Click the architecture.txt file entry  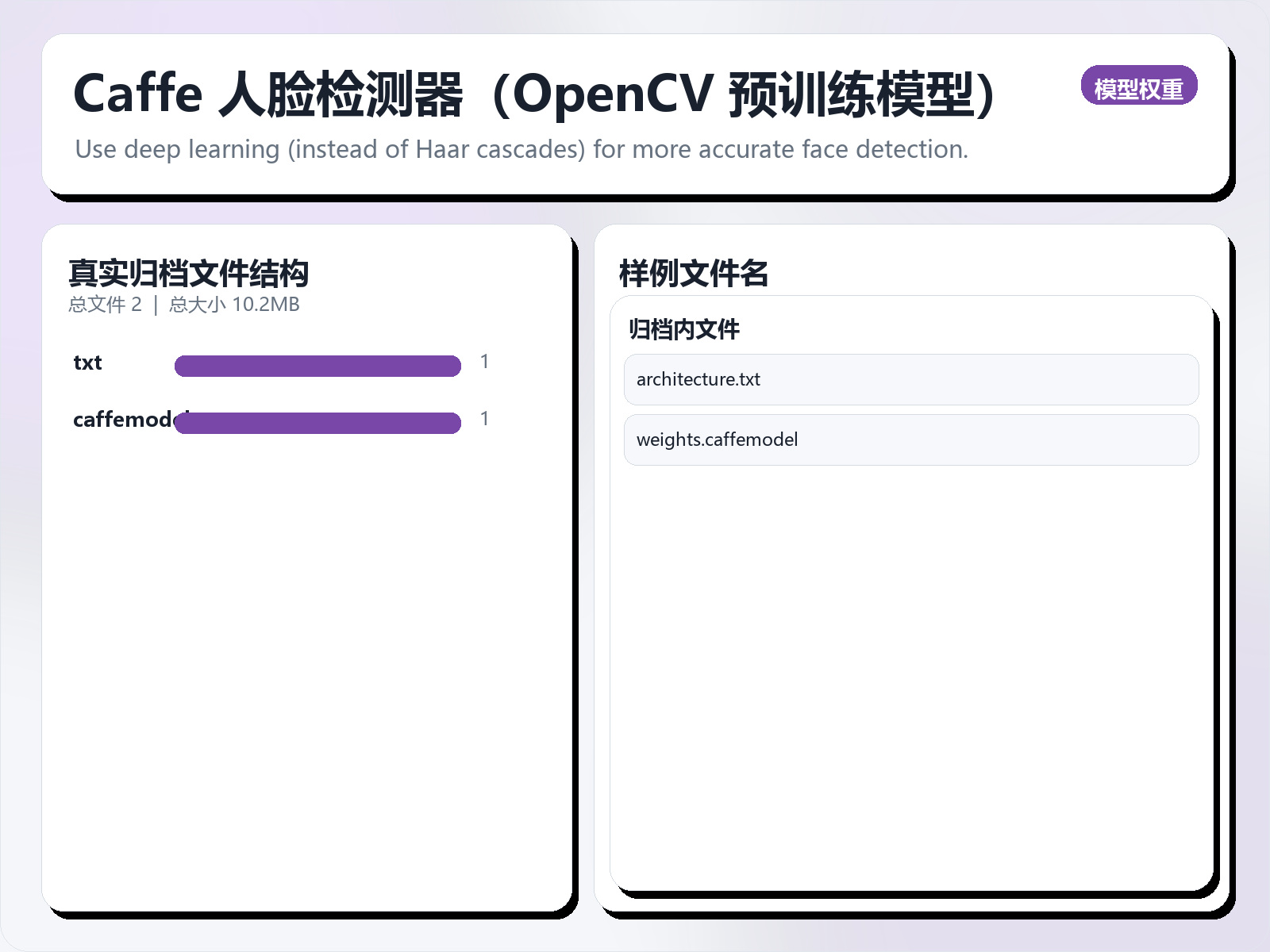pyautogui.click(x=910, y=380)
